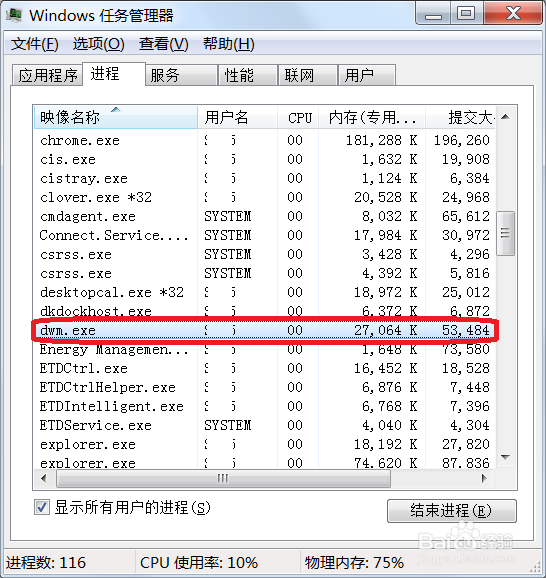Image resolution: width=546 pixels, height=578 pixels.
Task: Click CPU 使用率: 10% status entry
Action: (x=199, y=563)
